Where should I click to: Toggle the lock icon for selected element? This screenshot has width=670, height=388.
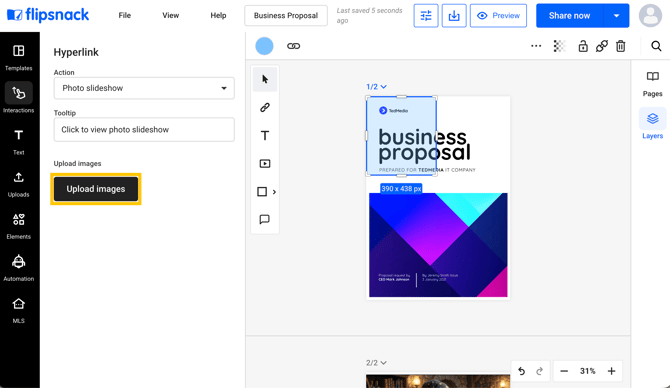[583, 46]
